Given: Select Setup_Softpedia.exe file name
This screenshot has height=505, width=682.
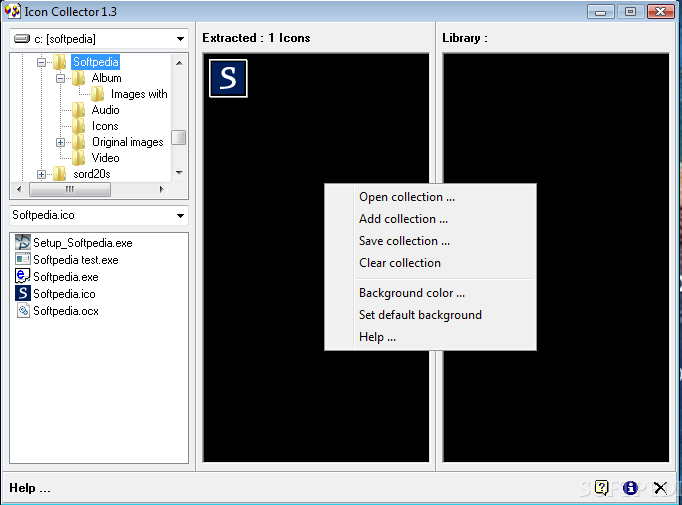Looking at the screenshot, I should point(83,243).
